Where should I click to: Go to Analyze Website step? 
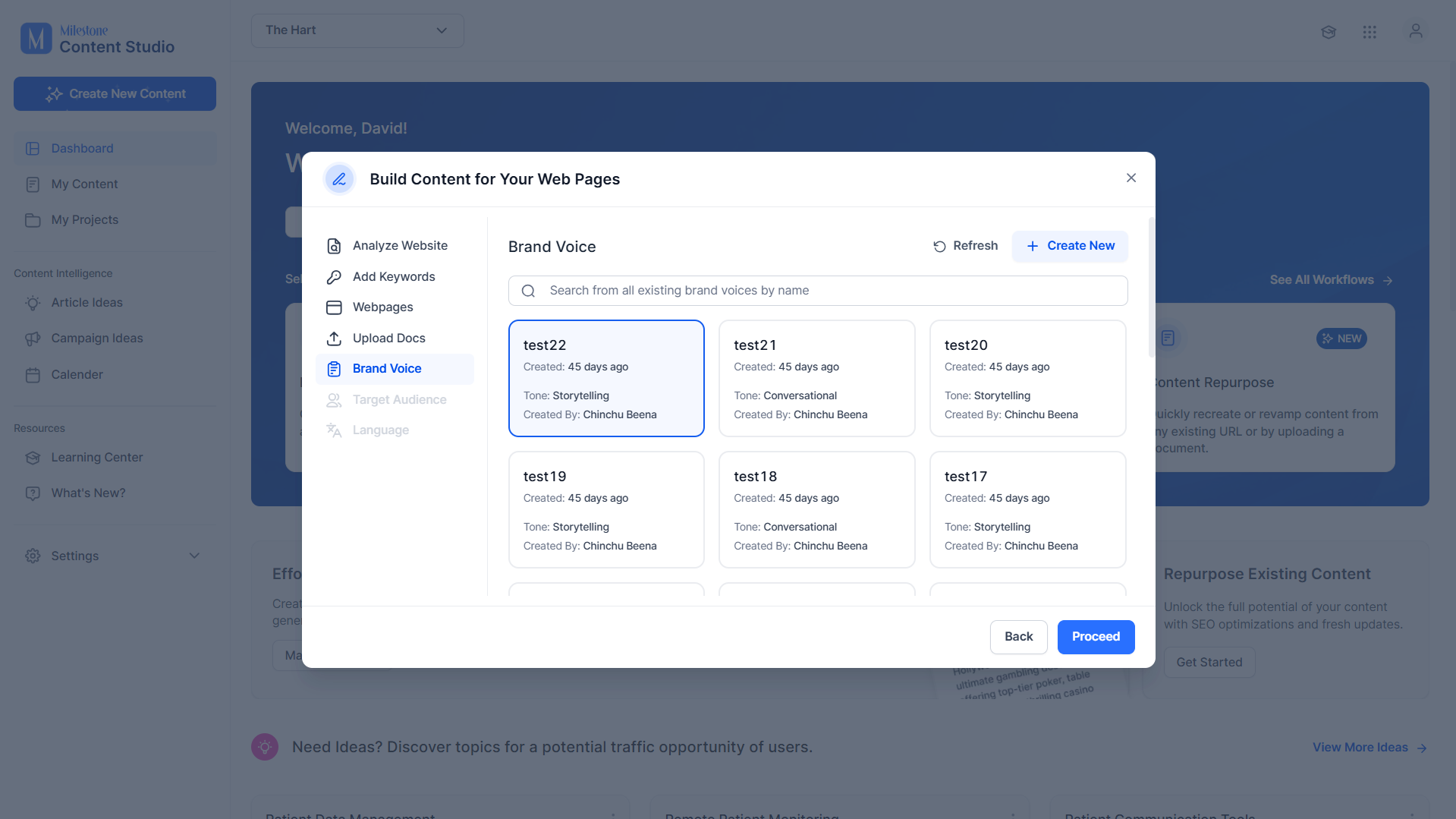click(395, 246)
